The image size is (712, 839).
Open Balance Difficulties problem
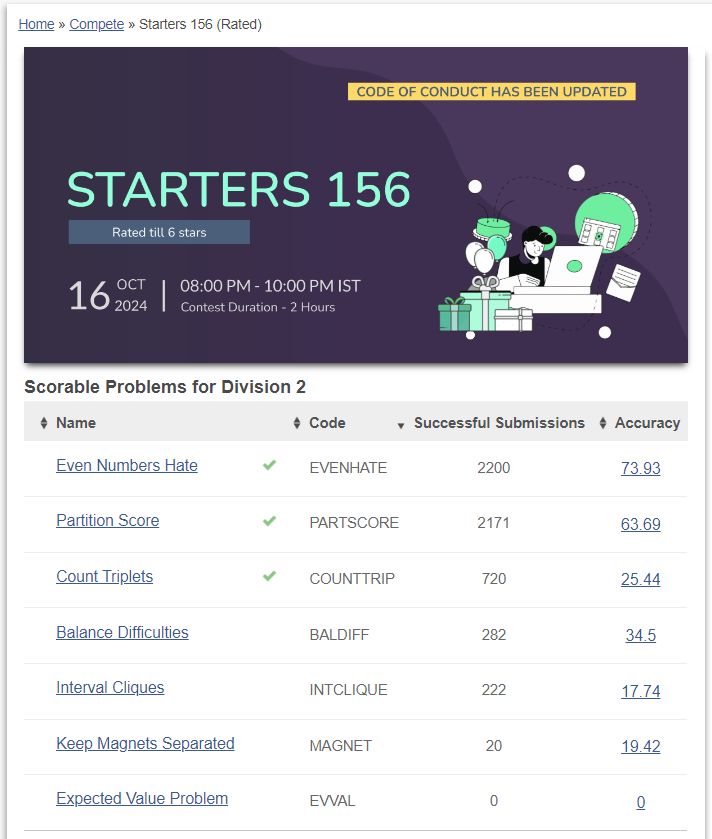[122, 632]
